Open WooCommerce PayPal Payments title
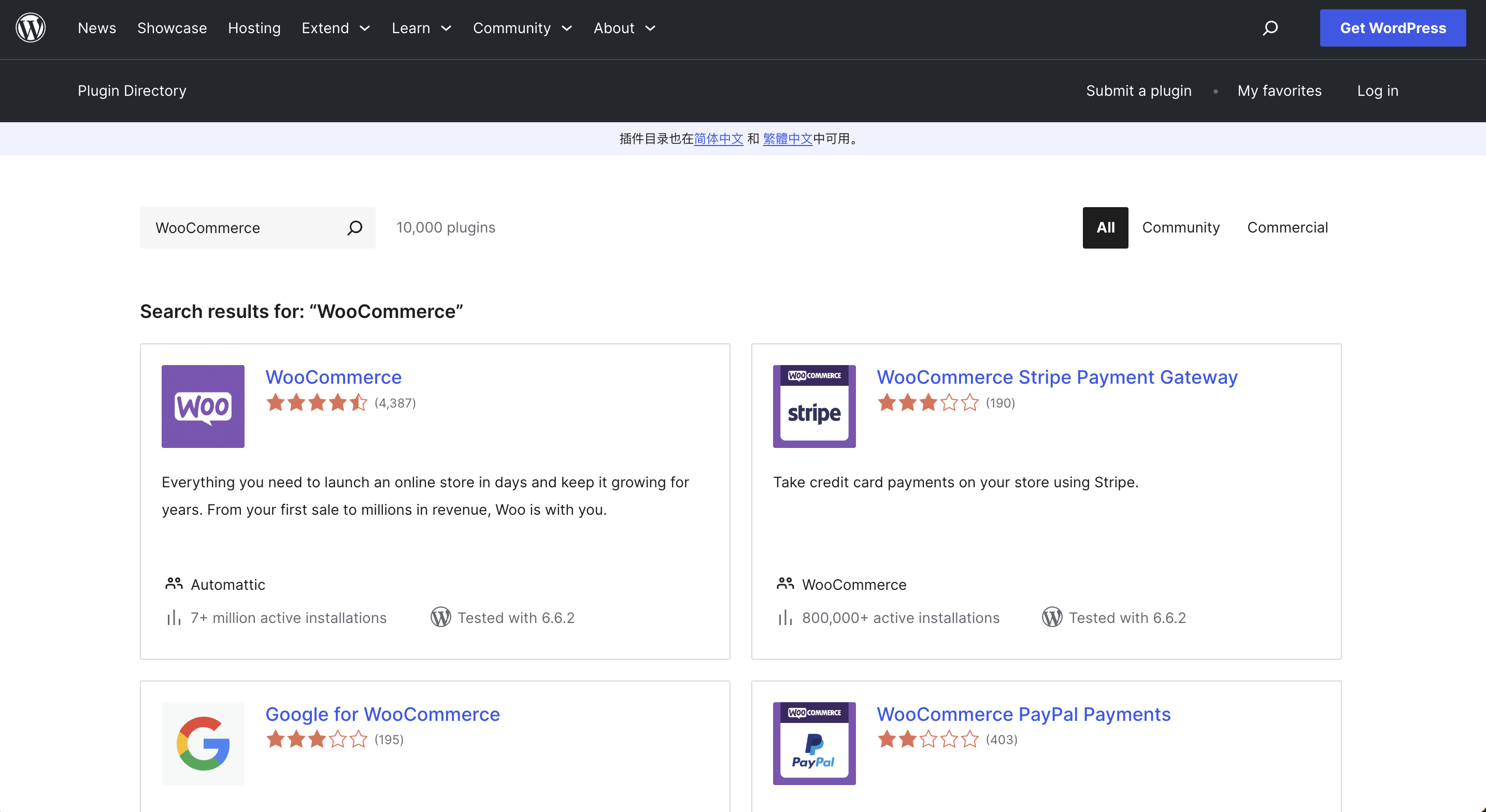Screen dimensions: 1486x812 (x=1023, y=714)
